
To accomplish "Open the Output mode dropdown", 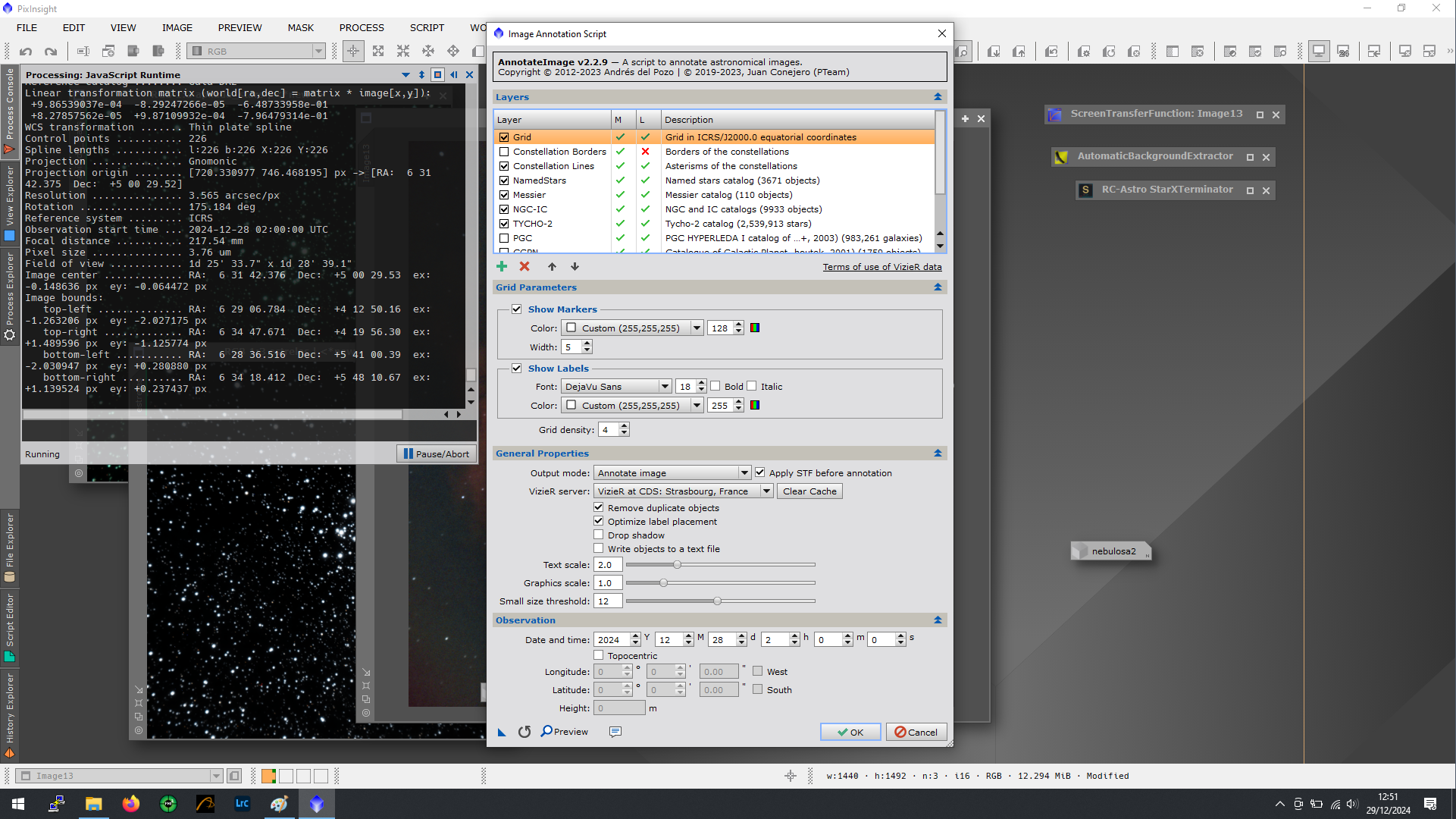I will click(672, 472).
